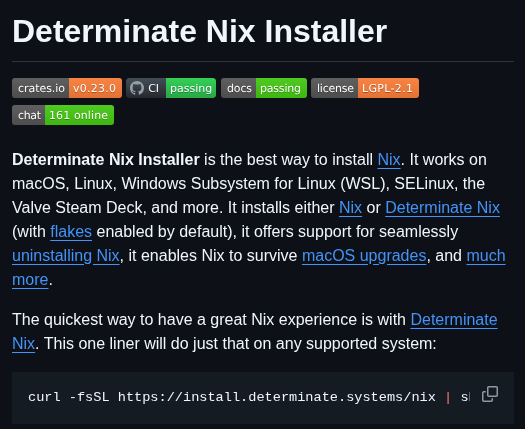Open Determinate Nix link in quickest way sentence
The image size is (525, 429).
(x=454, y=319)
